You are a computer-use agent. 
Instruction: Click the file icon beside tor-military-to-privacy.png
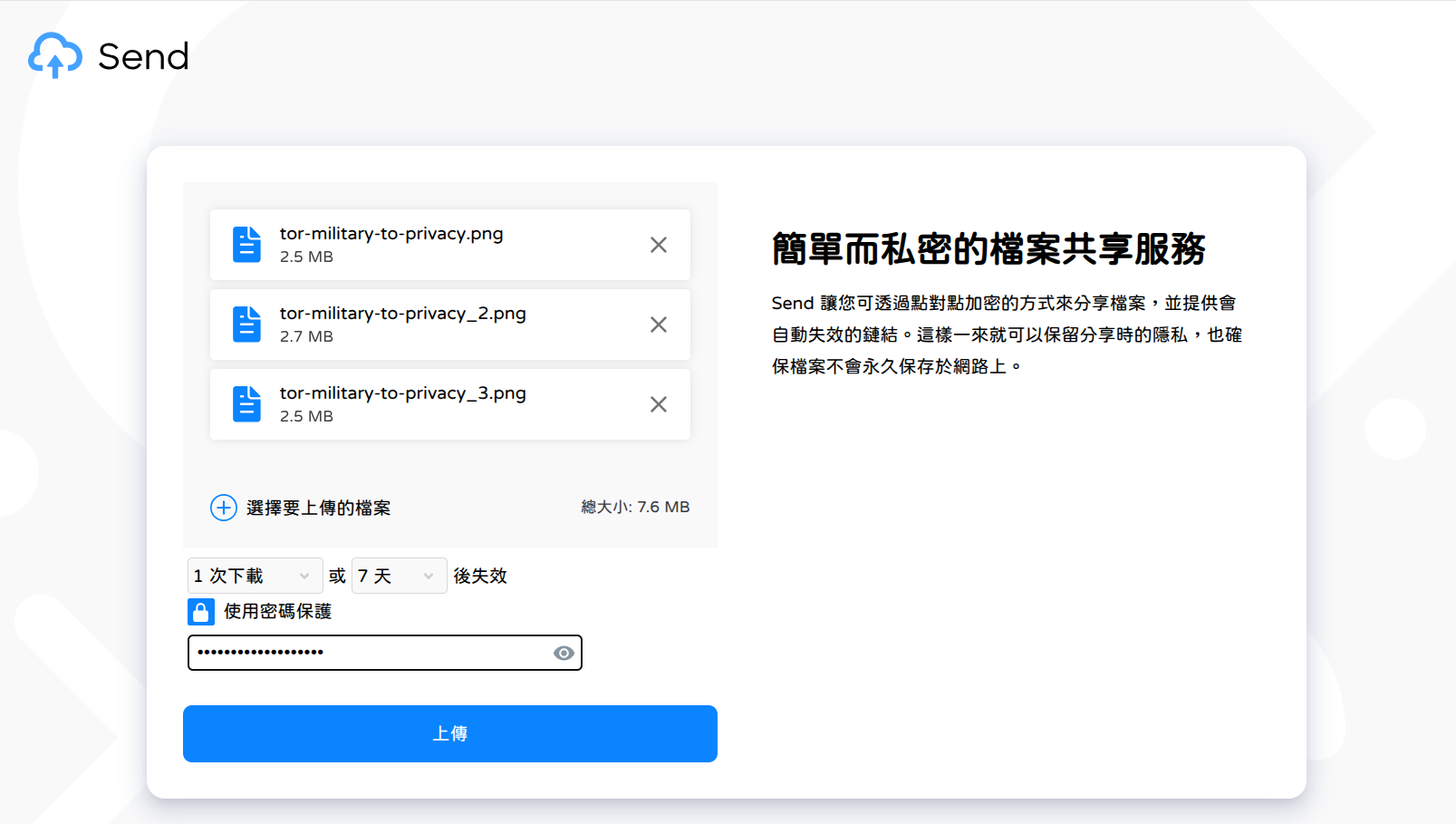(x=246, y=244)
